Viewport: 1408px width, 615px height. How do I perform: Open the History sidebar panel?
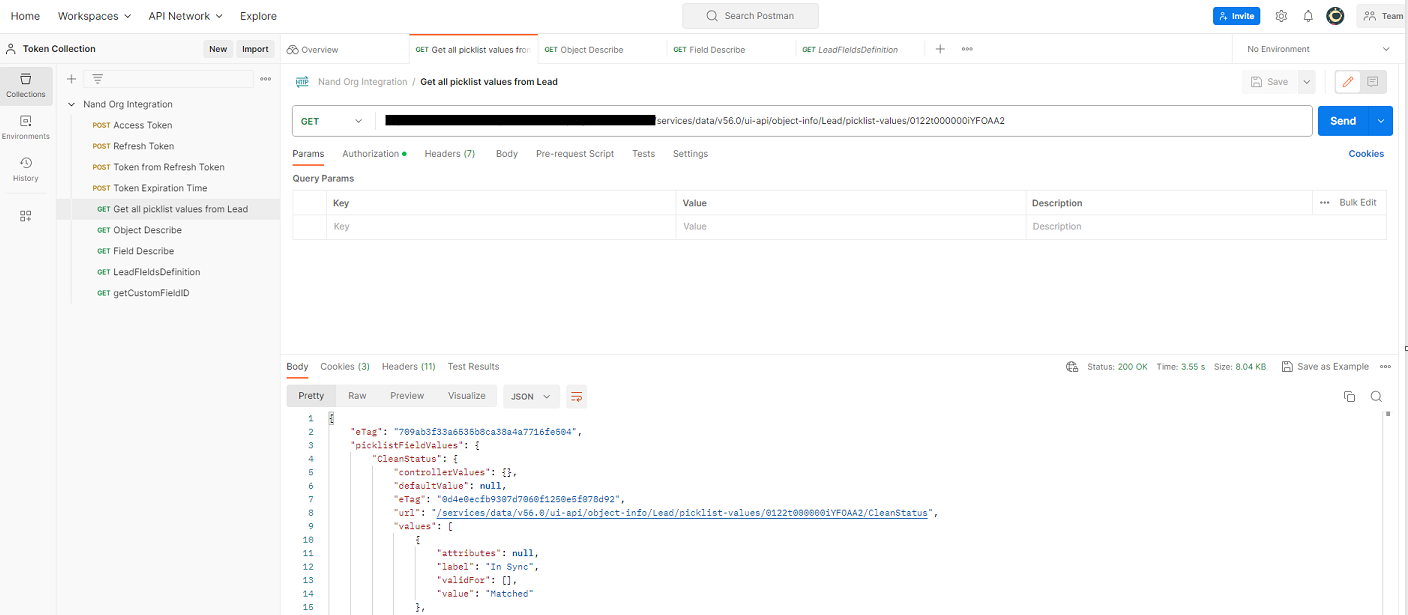pyautogui.click(x=26, y=169)
